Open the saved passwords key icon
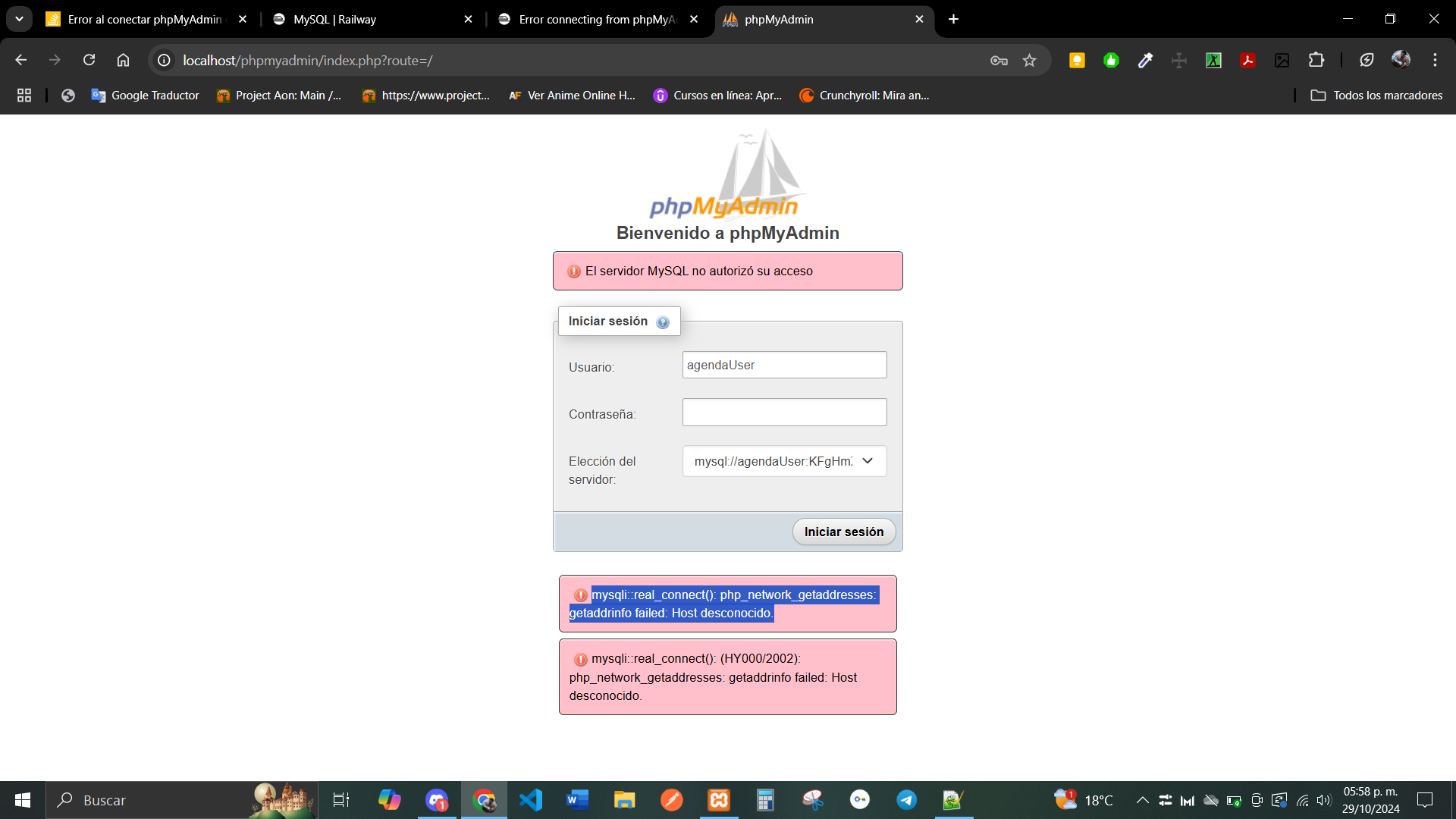The width and height of the screenshot is (1456, 819). (x=999, y=61)
